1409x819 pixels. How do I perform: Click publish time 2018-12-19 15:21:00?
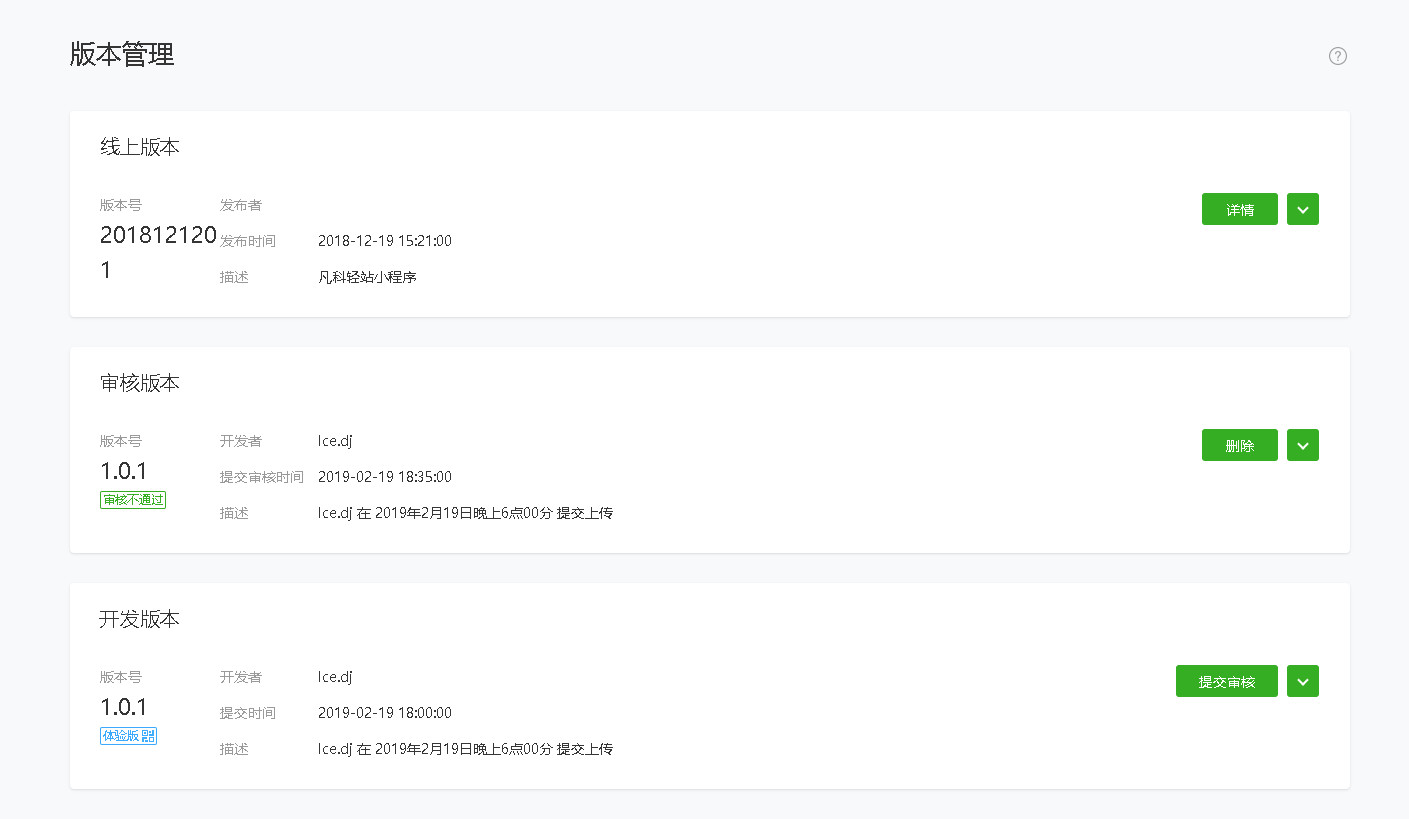[385, 241]
